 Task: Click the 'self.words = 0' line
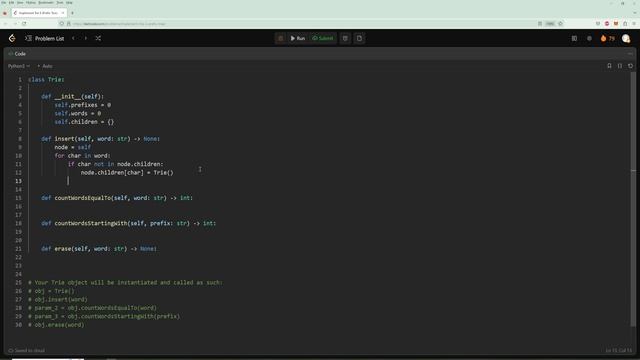click(x=78, y=113)
